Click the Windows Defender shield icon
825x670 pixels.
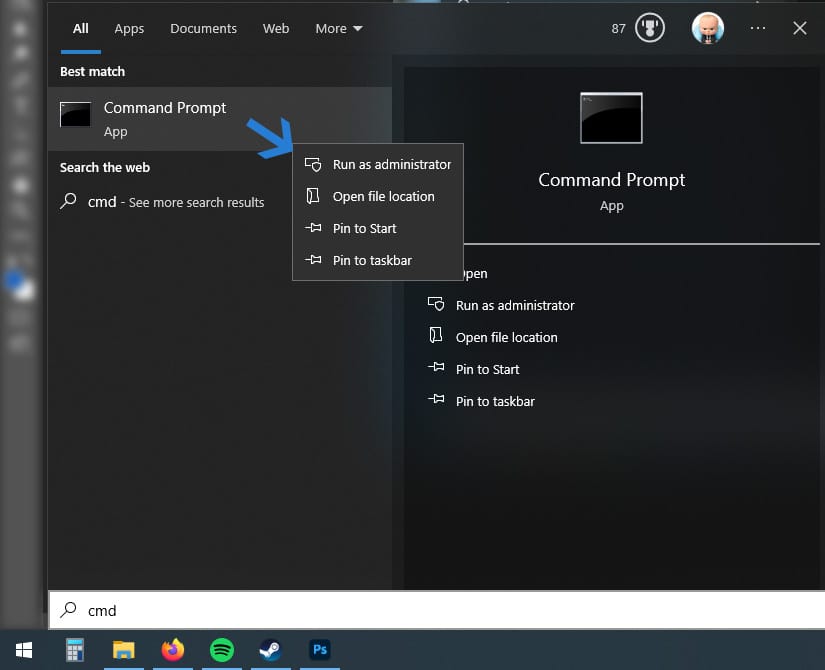(649, 28)
